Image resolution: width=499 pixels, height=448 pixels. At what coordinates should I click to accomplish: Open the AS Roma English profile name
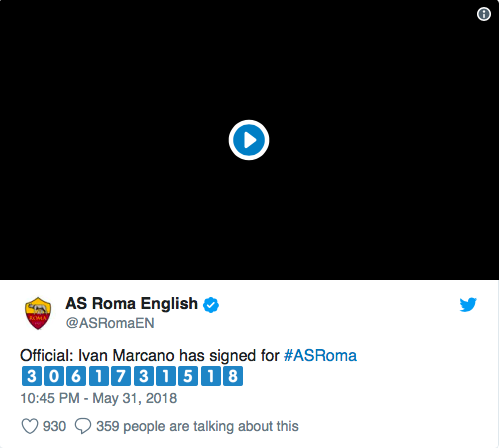click(132, 304)
